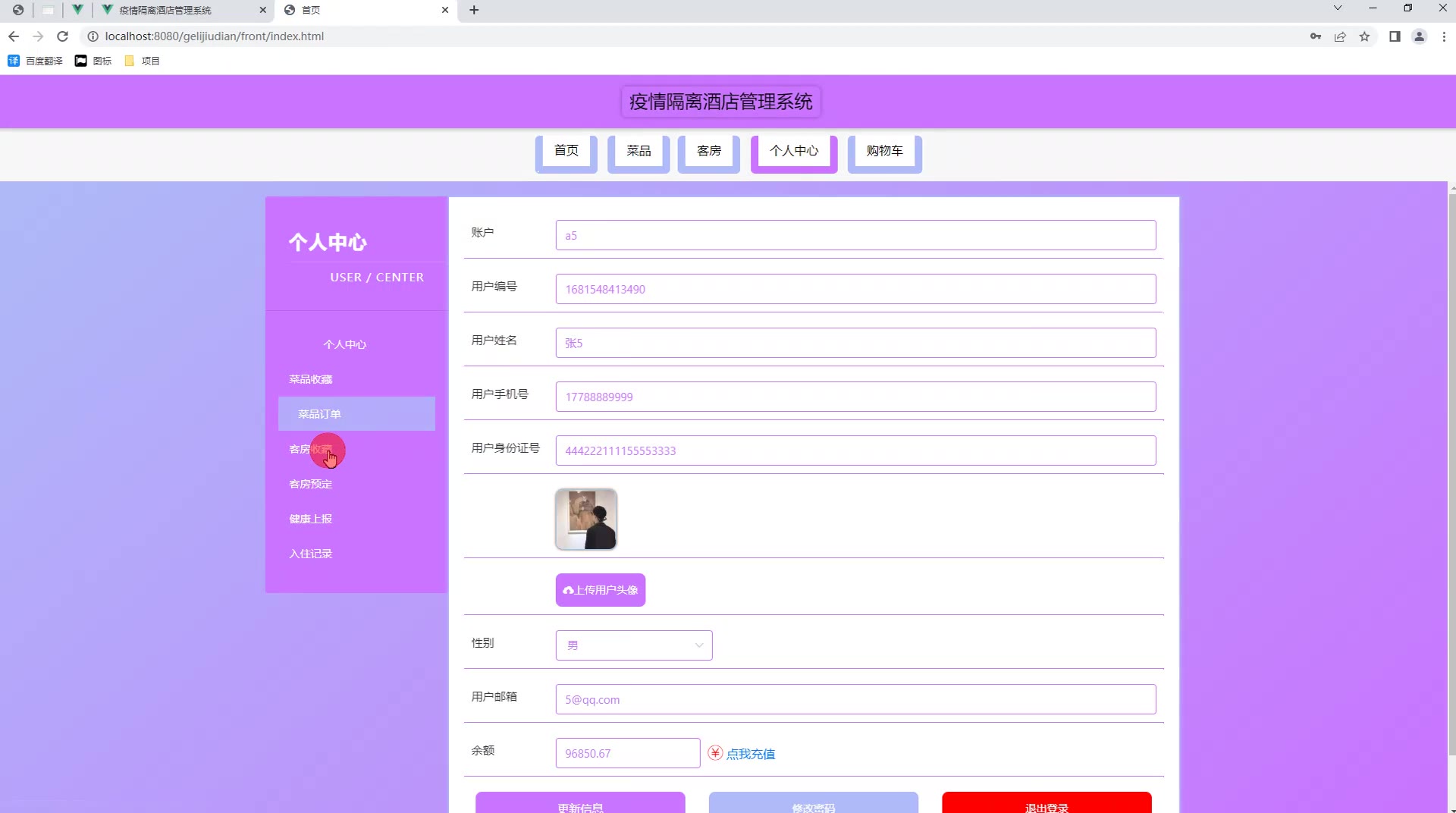
Task: Open 客房收藏 in the sidebar
Action: coord(311,449)
